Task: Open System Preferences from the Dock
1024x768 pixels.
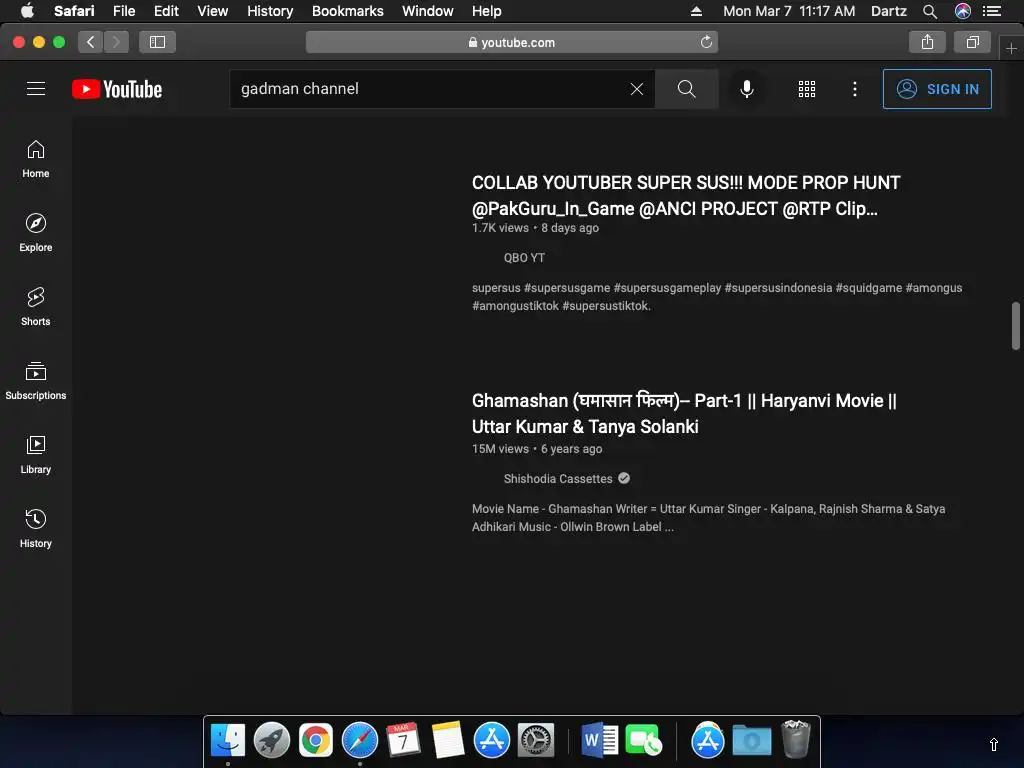Action: click(x=536, y=741)
